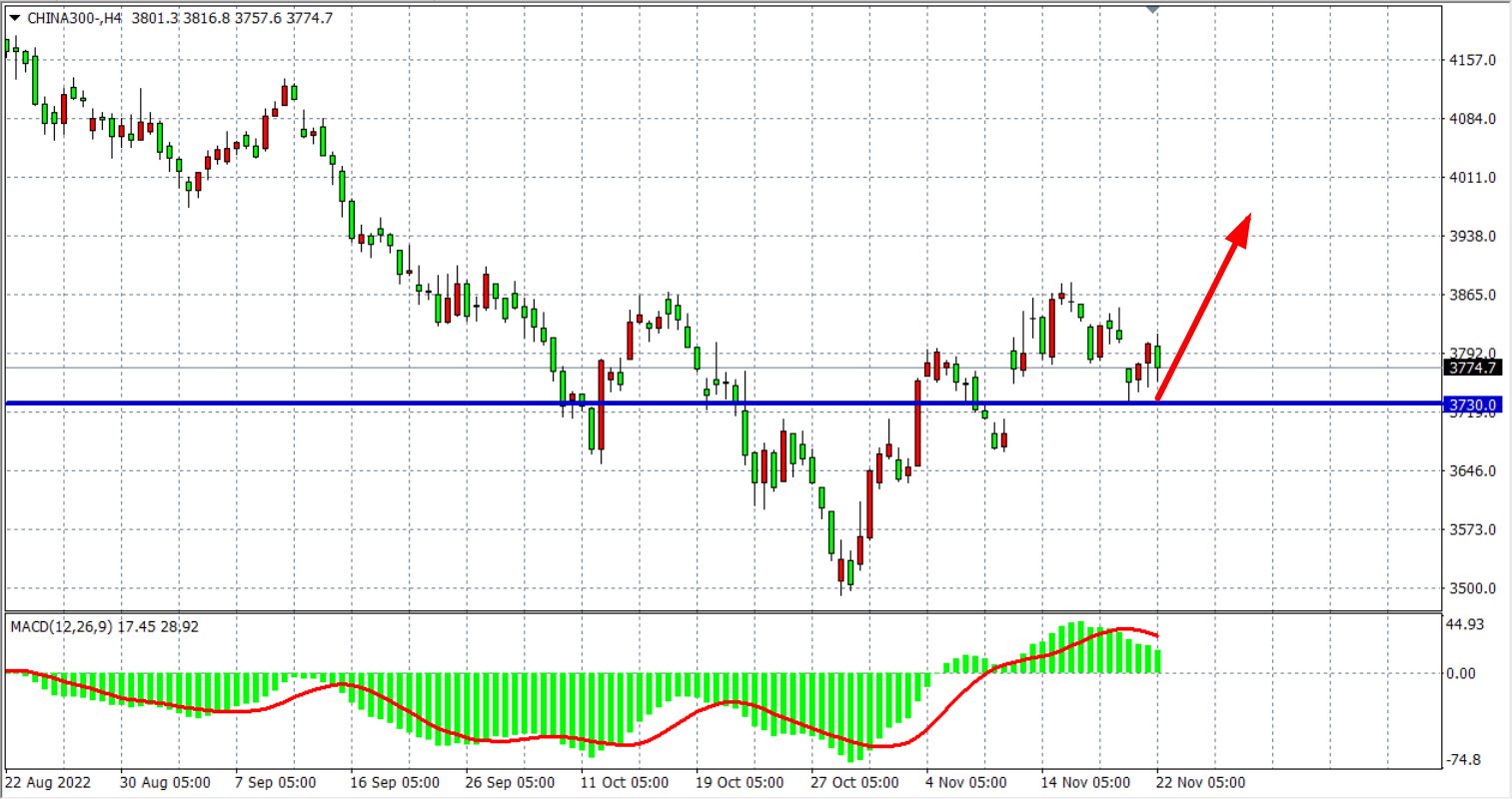
Task: Select the red arrow's arrowhead
Action: [1240, 229]
